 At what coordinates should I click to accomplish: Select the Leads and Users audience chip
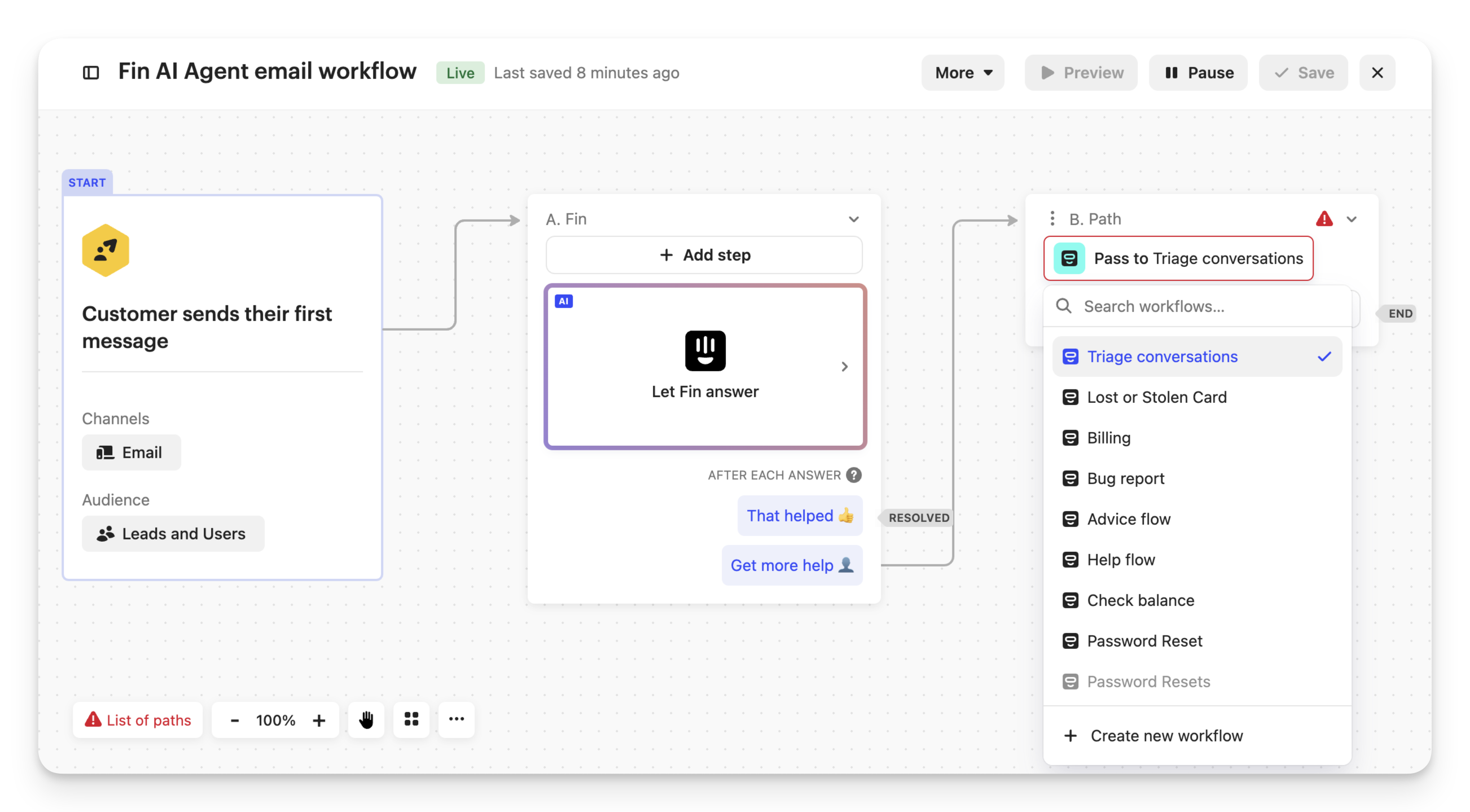(x=173, y=533)
